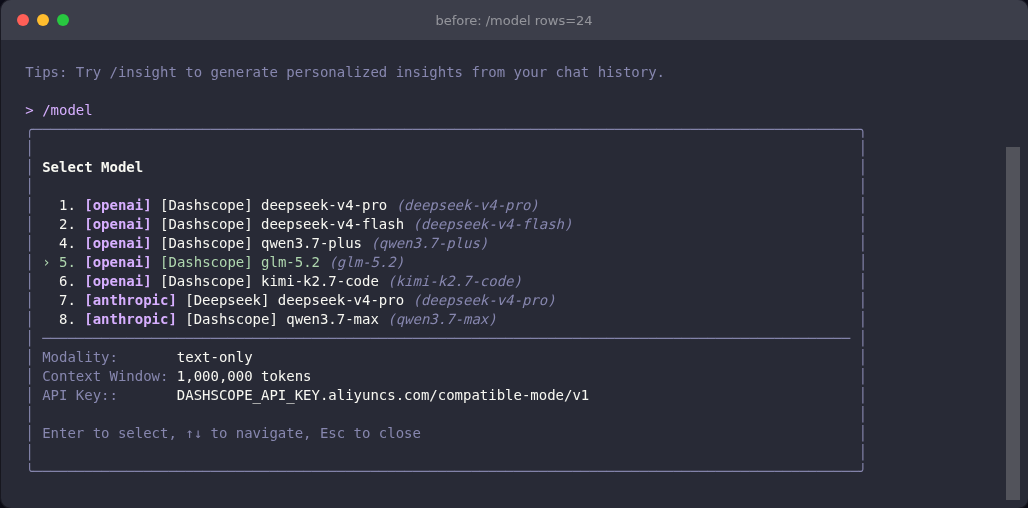Click the vertical terminal scrollbar
Viewport: 1028px width, 508px height.
tap(1013, 323)
